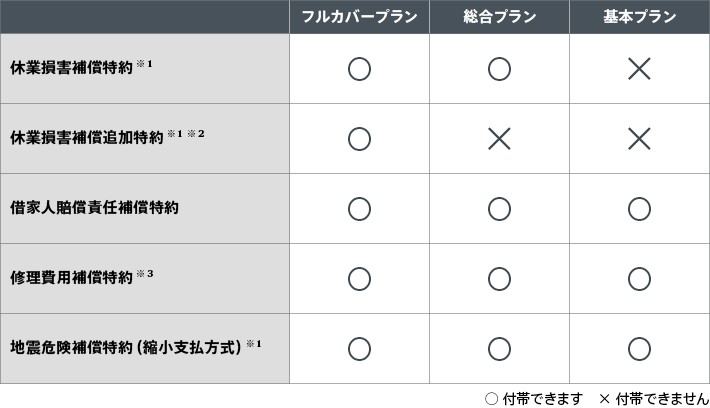
Task: Click circle for 地震危険補償特約 under フルカバープラン
Action: 359,349
